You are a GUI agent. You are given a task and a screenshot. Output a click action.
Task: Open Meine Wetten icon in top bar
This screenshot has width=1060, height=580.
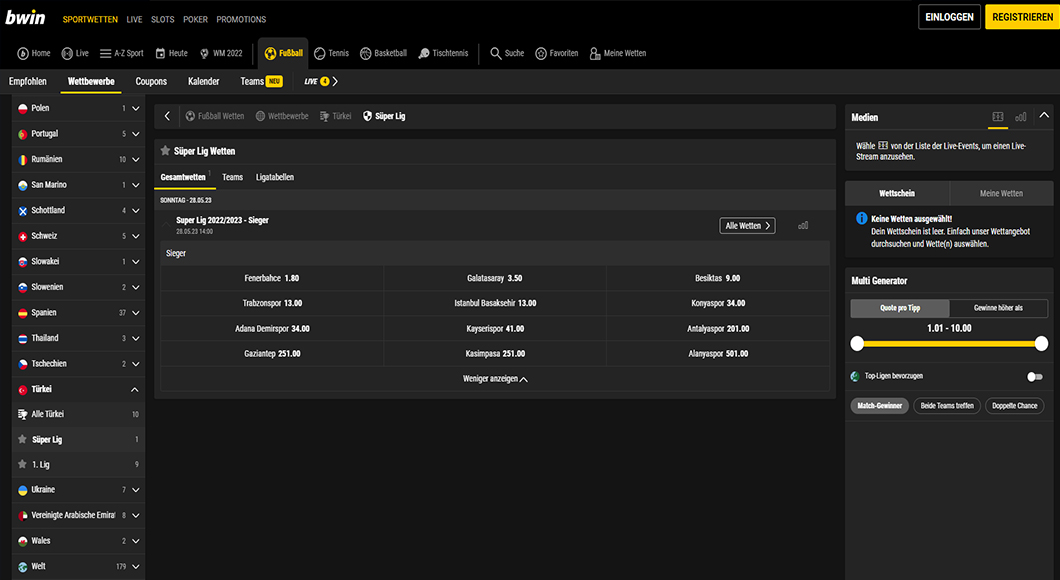point(595,53)
